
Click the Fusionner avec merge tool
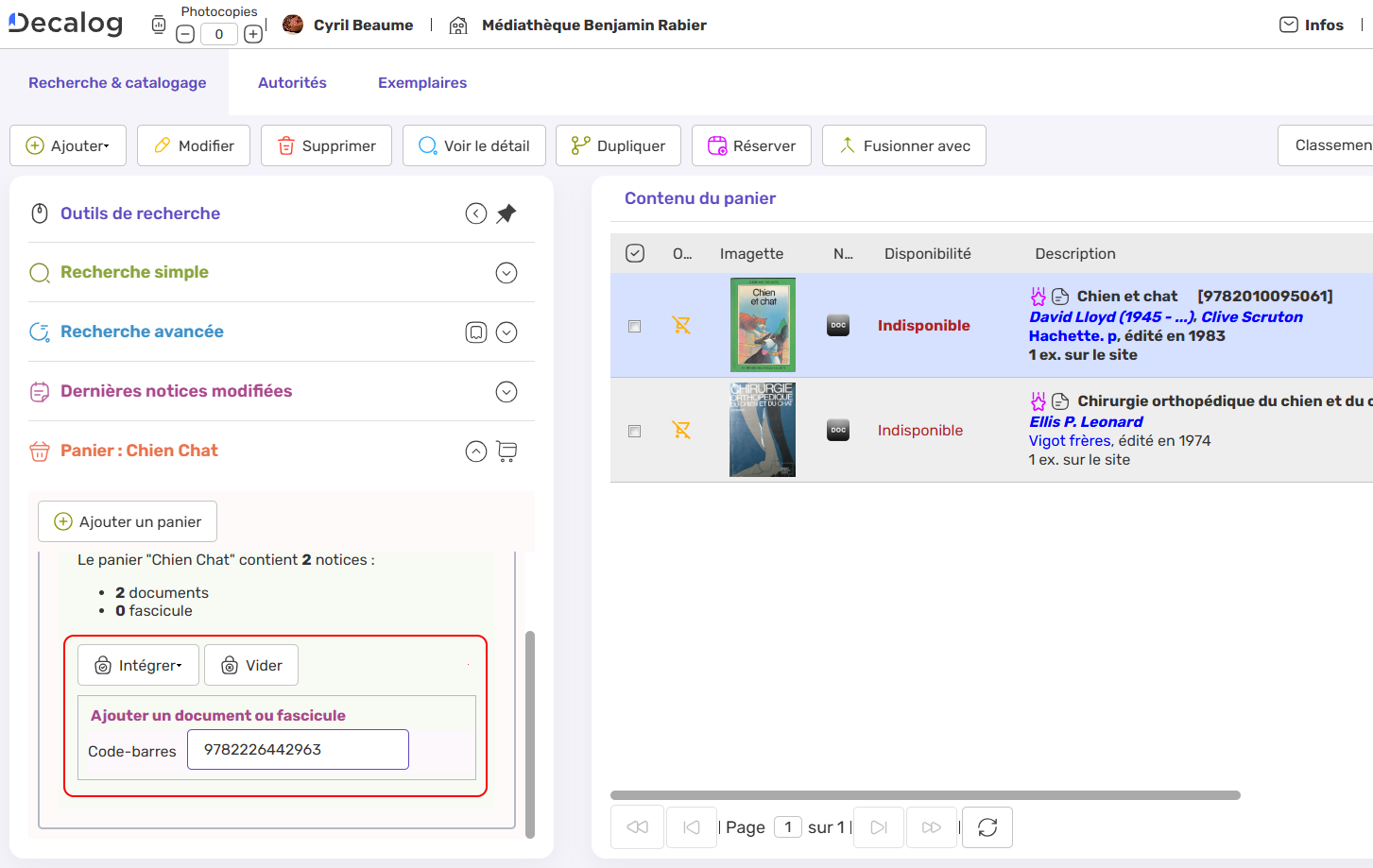pyautogui.click(x=903, y=145)
